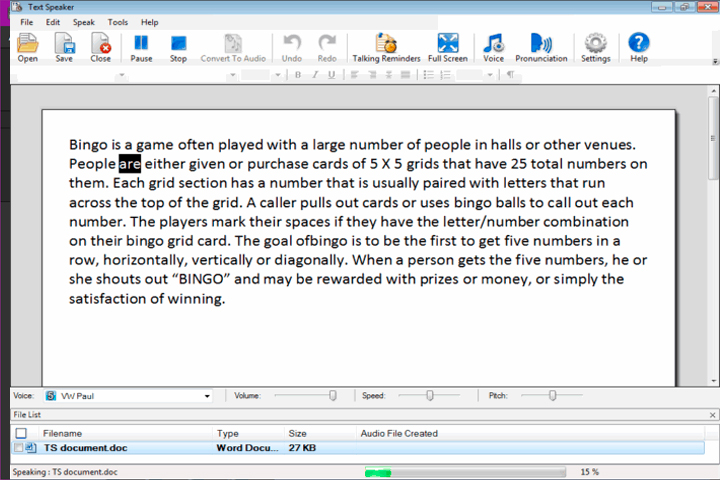This screenshot has height=480, width=720.
Task: Open the Speak menu
Action: point(84,22)
